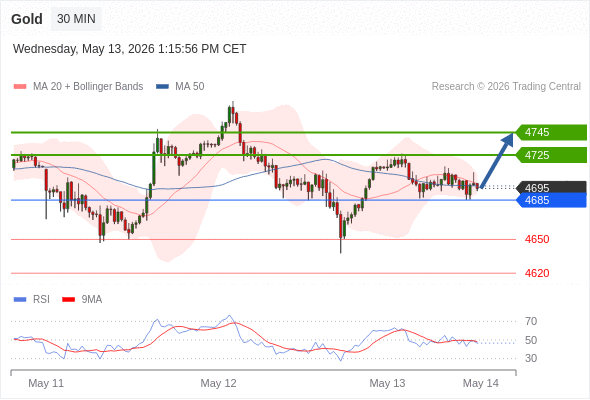Screen dimensions: 590x400
Task: Click the May 13 date axis label
Action: pyautogui.click(x=387, y=383)
